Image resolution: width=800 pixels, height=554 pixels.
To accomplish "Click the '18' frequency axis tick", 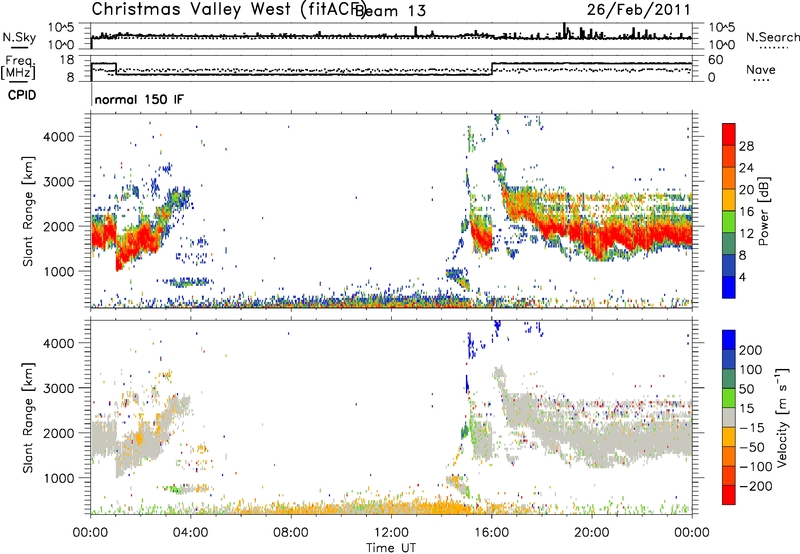I will point(67,60).
